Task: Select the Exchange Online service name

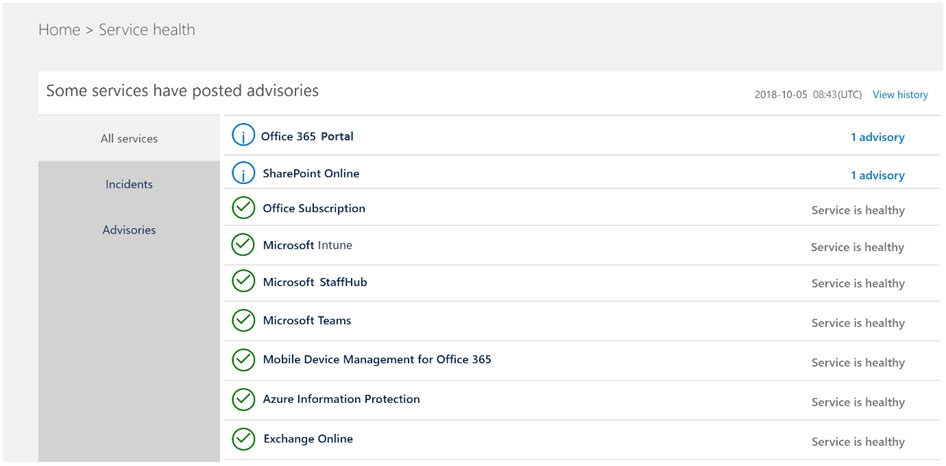Action: coord(308,439)
